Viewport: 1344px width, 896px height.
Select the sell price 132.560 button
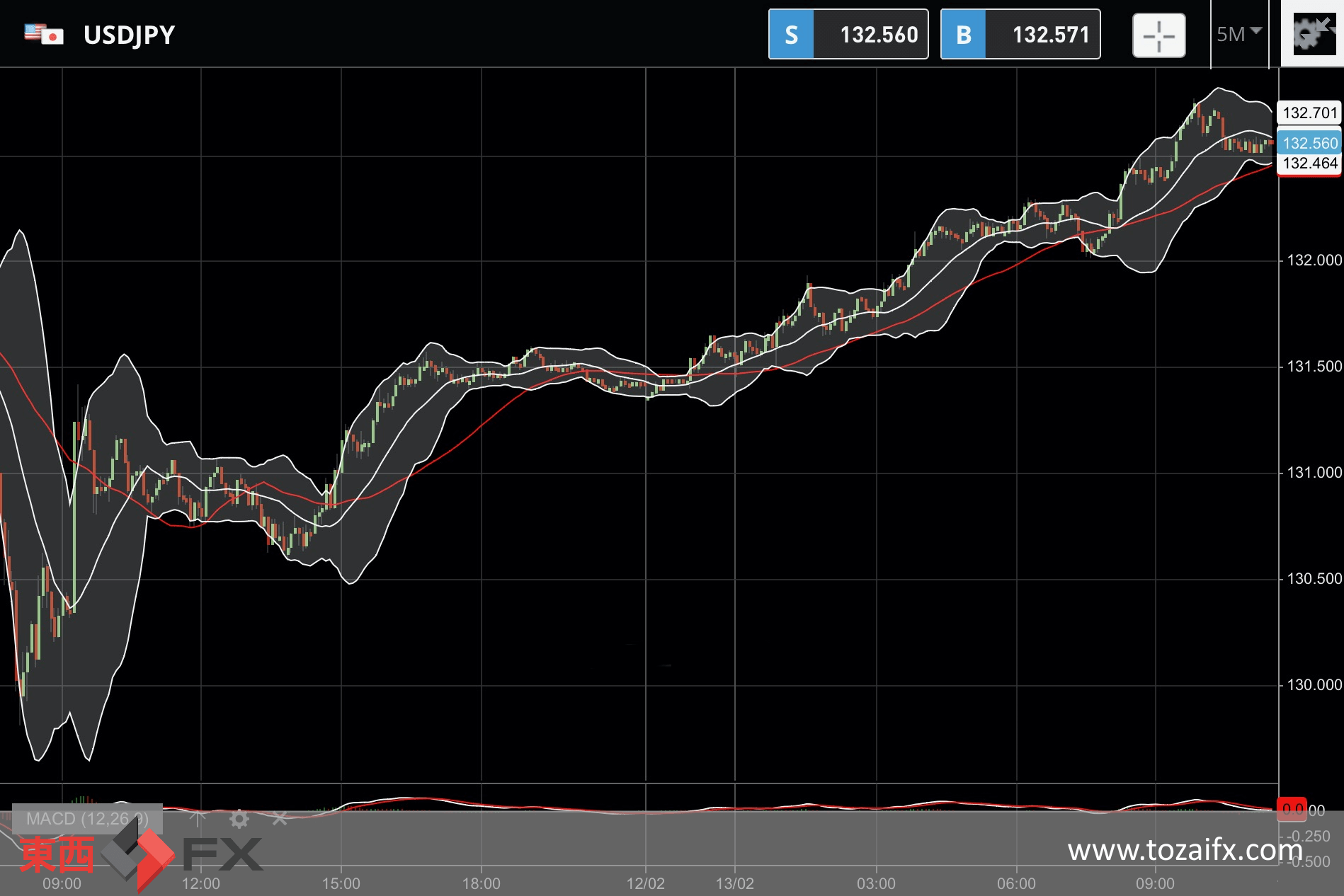click(x=848, y=34)
